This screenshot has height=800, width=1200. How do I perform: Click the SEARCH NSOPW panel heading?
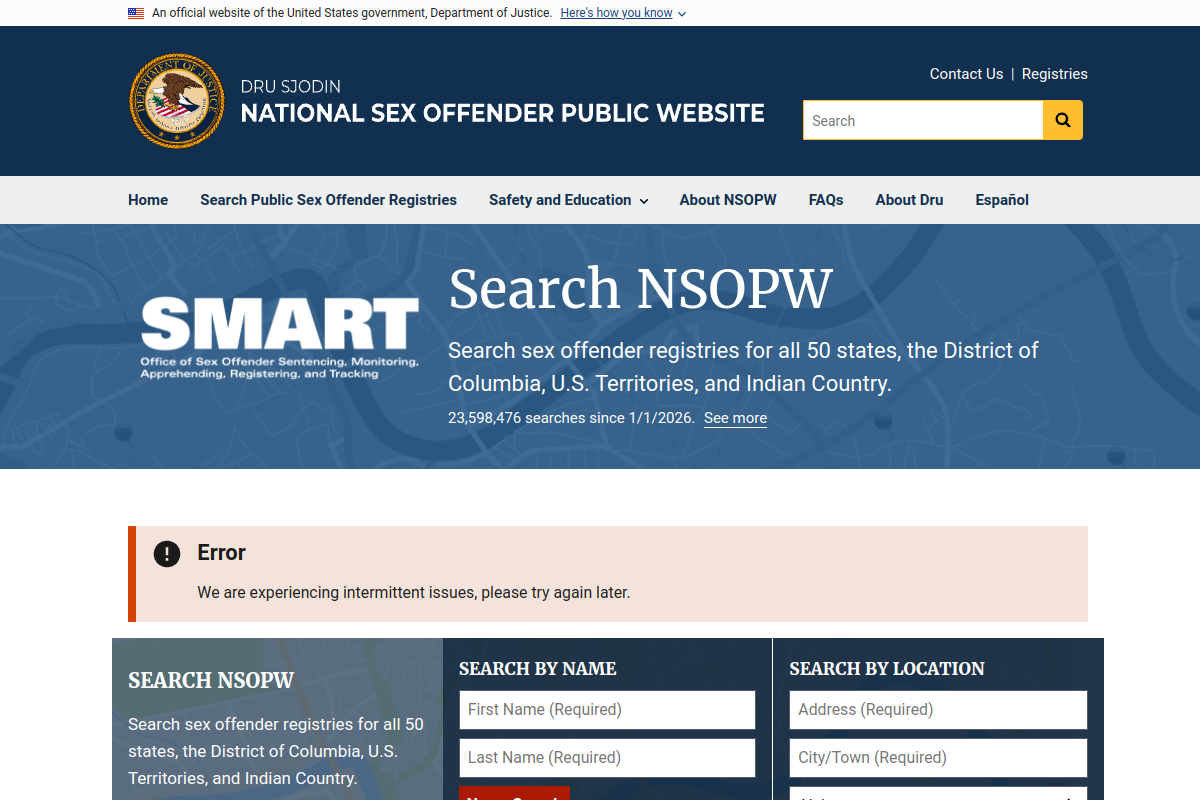(211, 681)
